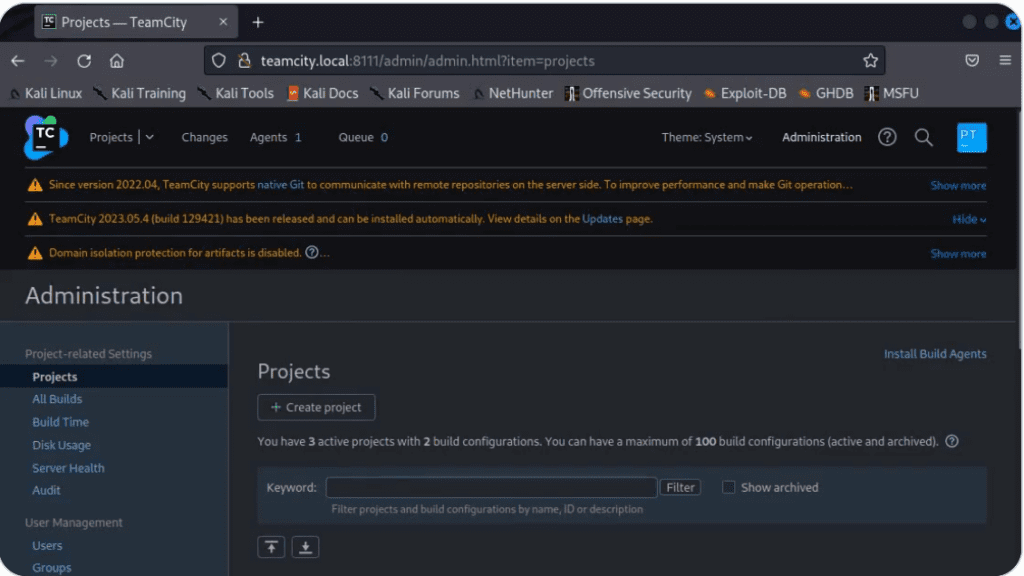Image resolution: width=1024 pixels, height=576 pixels.
Task: Open the Exploit-DB bookmark
Action: click(745, 93)
